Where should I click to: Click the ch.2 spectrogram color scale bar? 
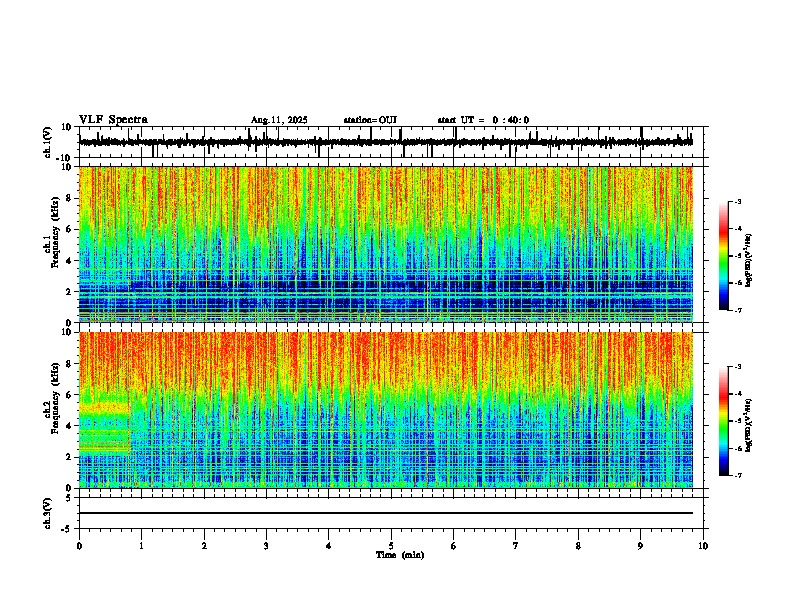click(x=723, y=421)
